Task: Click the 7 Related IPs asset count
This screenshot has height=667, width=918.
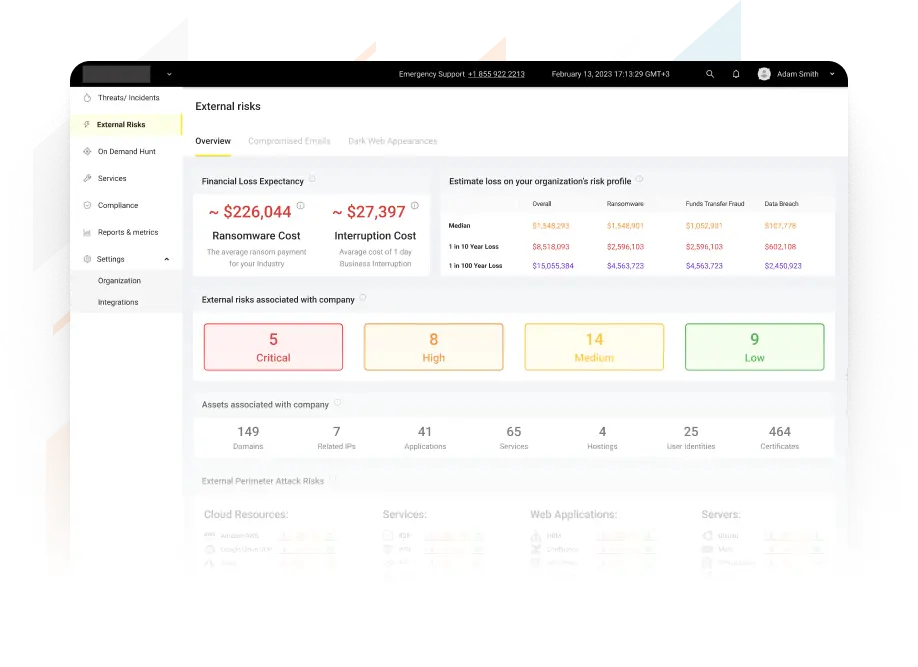Action: coord(337,437)
